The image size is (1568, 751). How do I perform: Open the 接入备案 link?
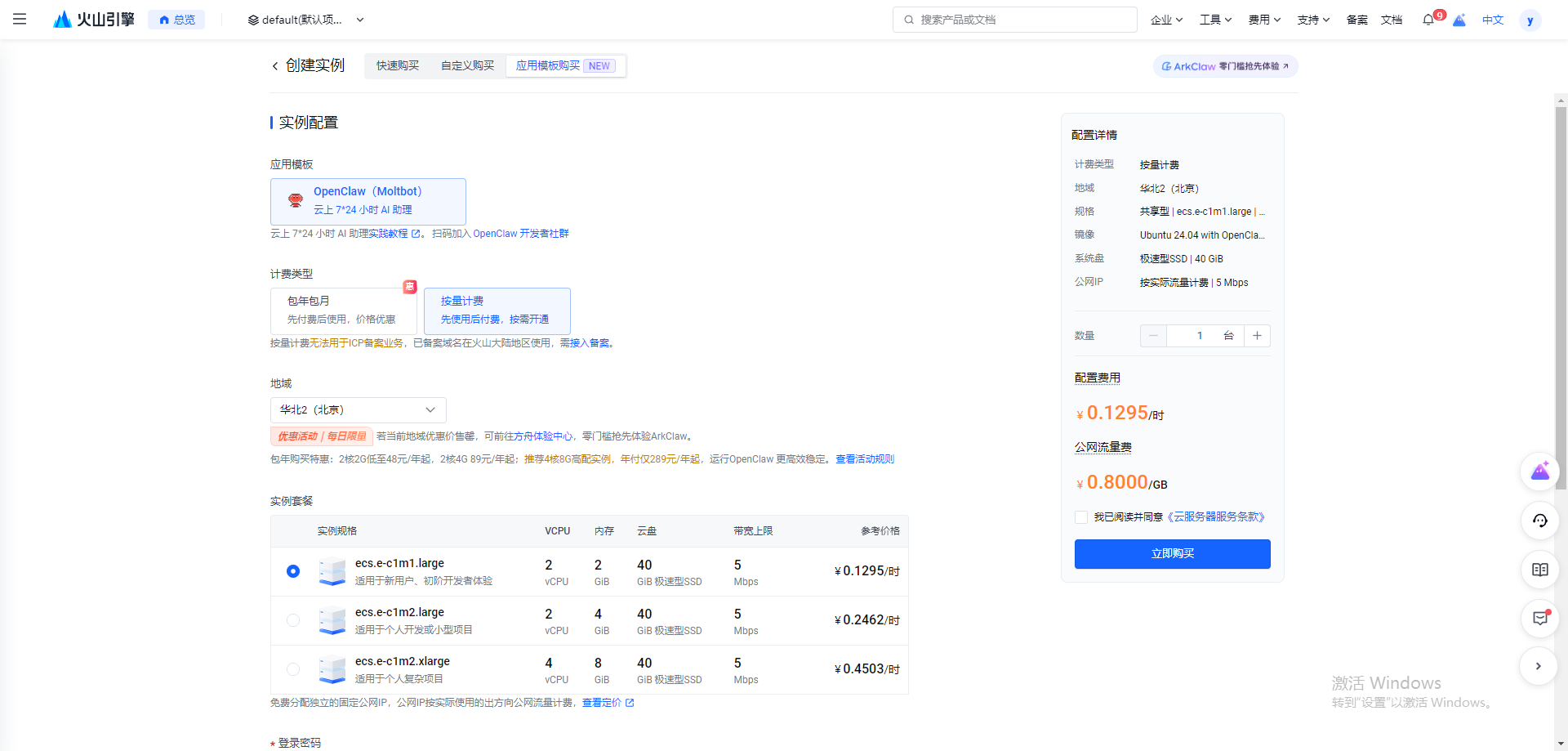tap(590, 343)
